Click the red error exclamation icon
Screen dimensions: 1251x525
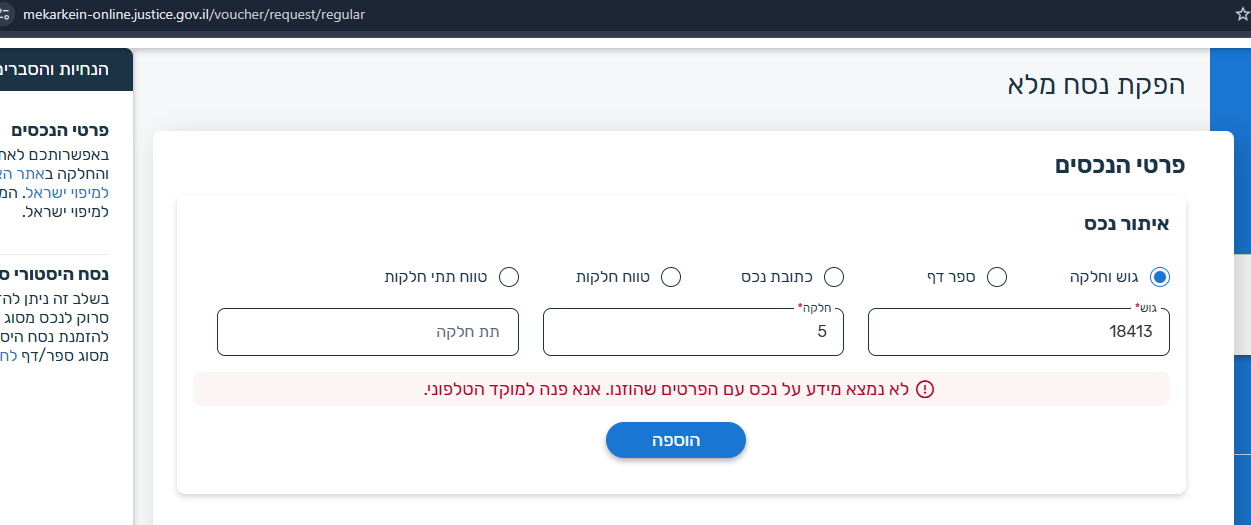point(924,389)
